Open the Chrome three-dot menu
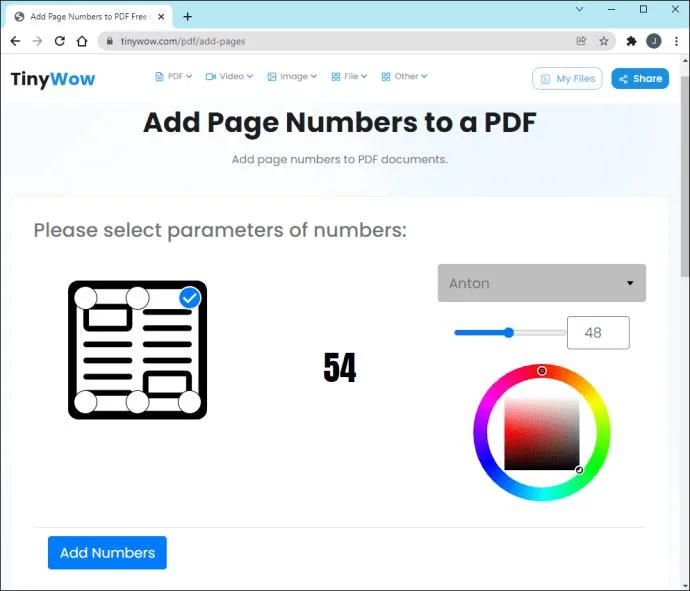Viewport: 690px width, 591px height. click(676, 41)
